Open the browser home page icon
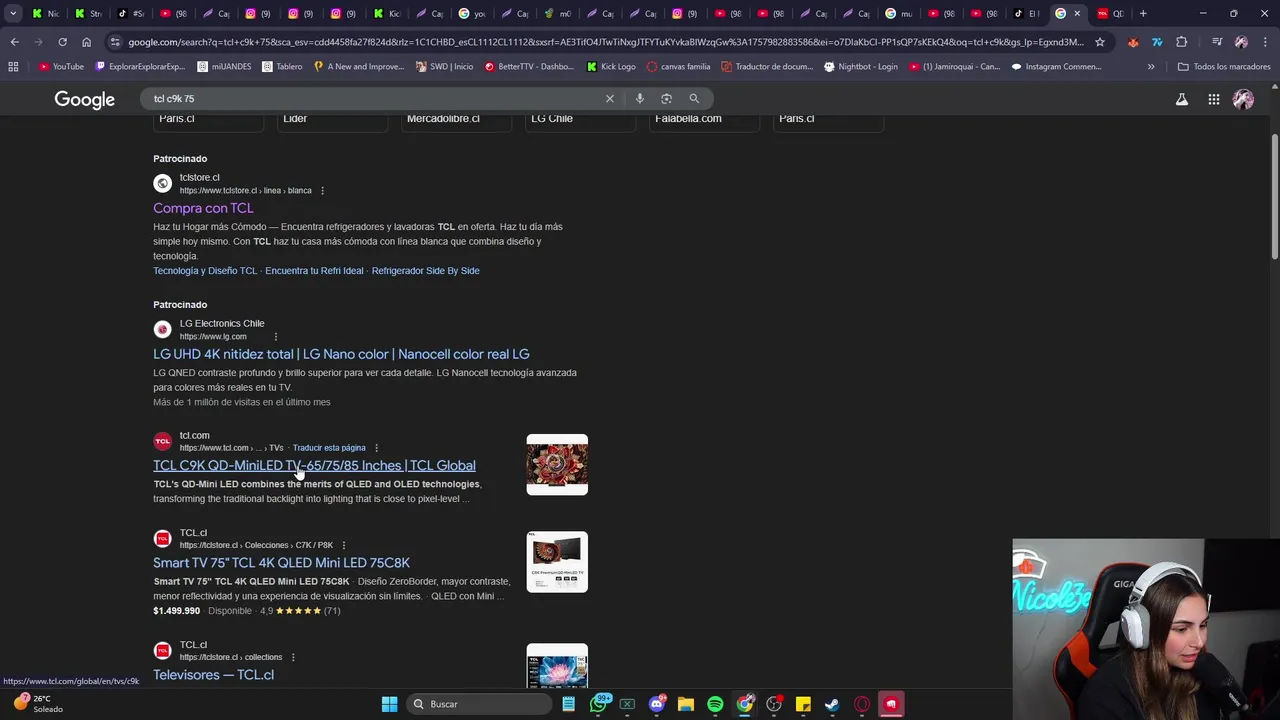 point(86,42)
